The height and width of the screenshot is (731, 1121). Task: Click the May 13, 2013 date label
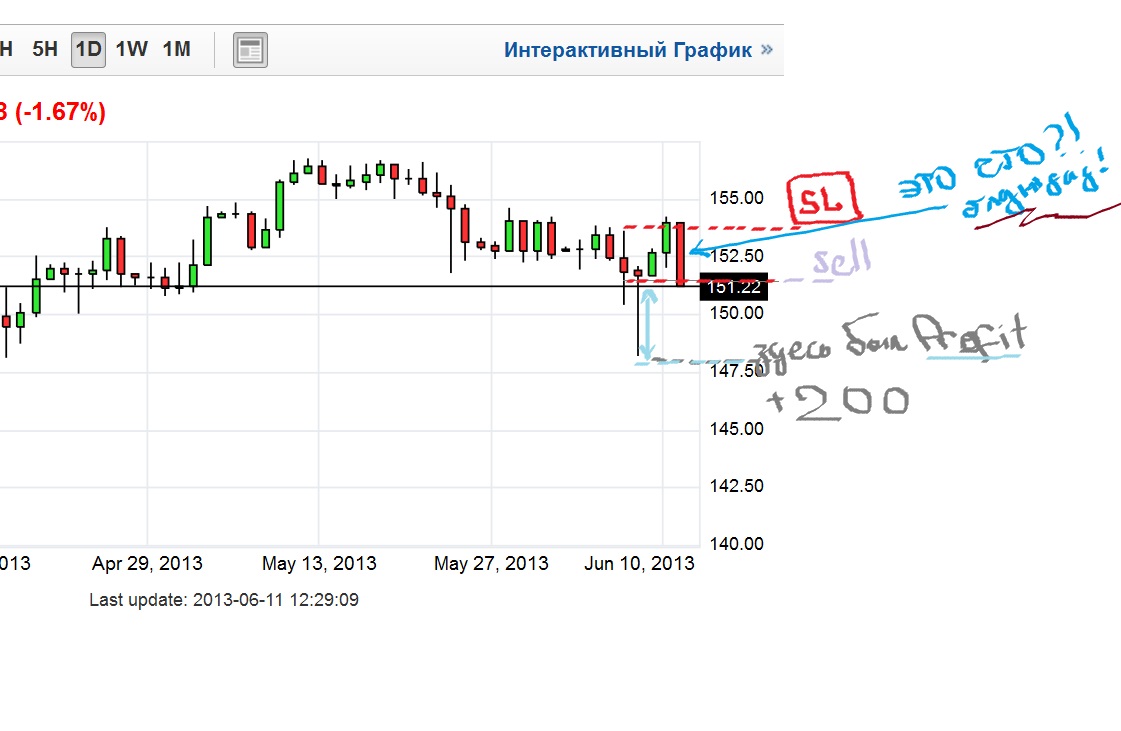(319, 564)
